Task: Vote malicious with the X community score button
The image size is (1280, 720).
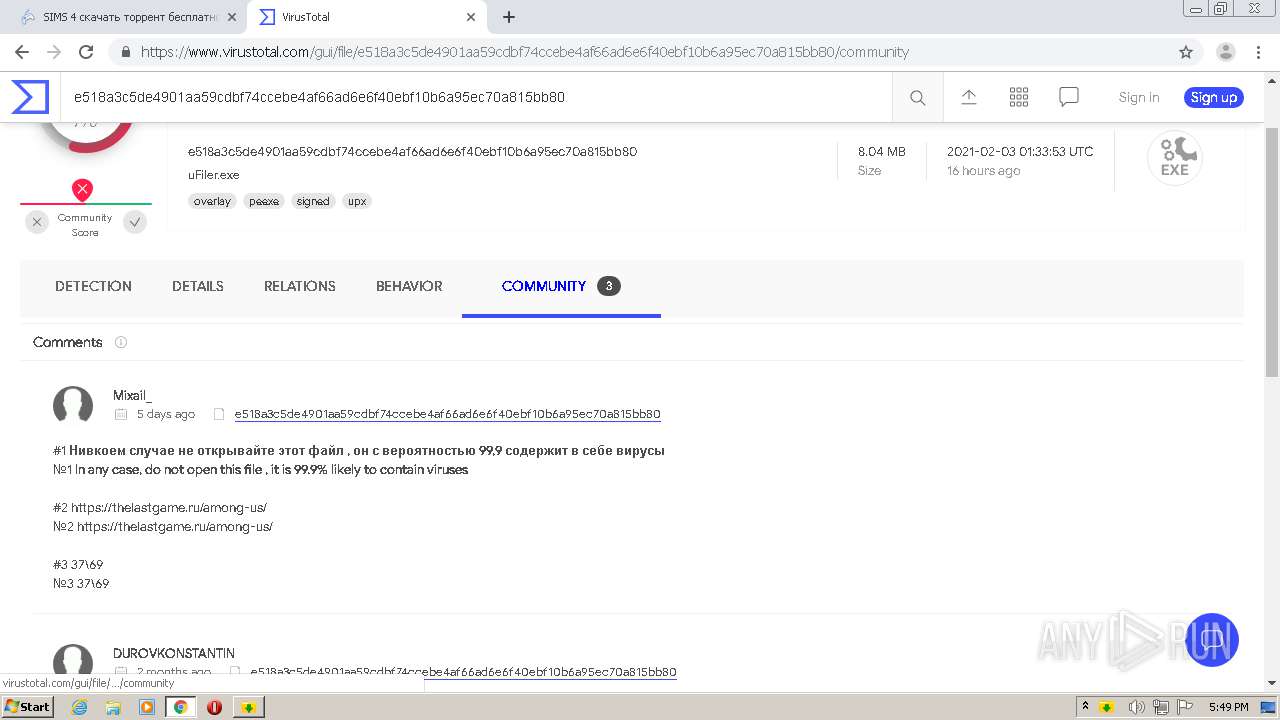Action: [x=37, y=223]
